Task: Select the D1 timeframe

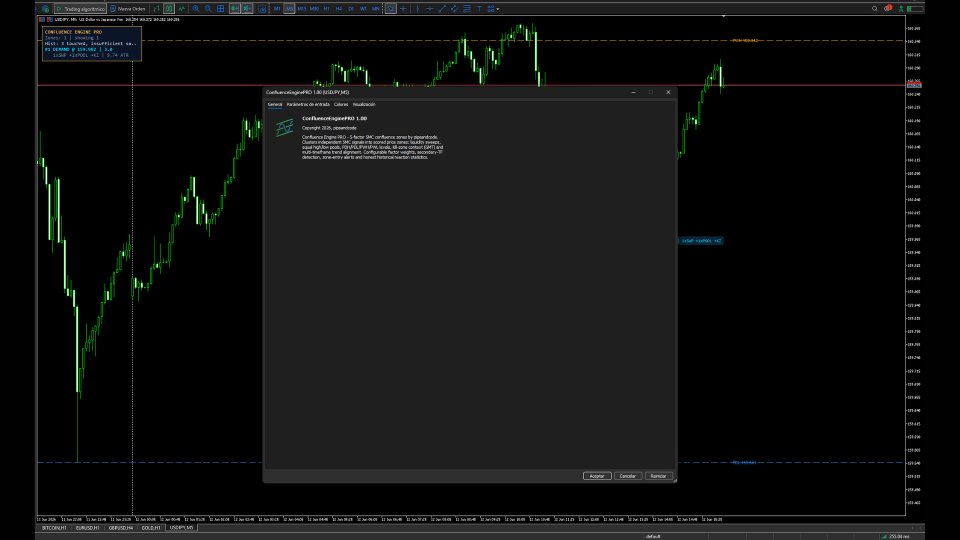Action: point(351,9)
